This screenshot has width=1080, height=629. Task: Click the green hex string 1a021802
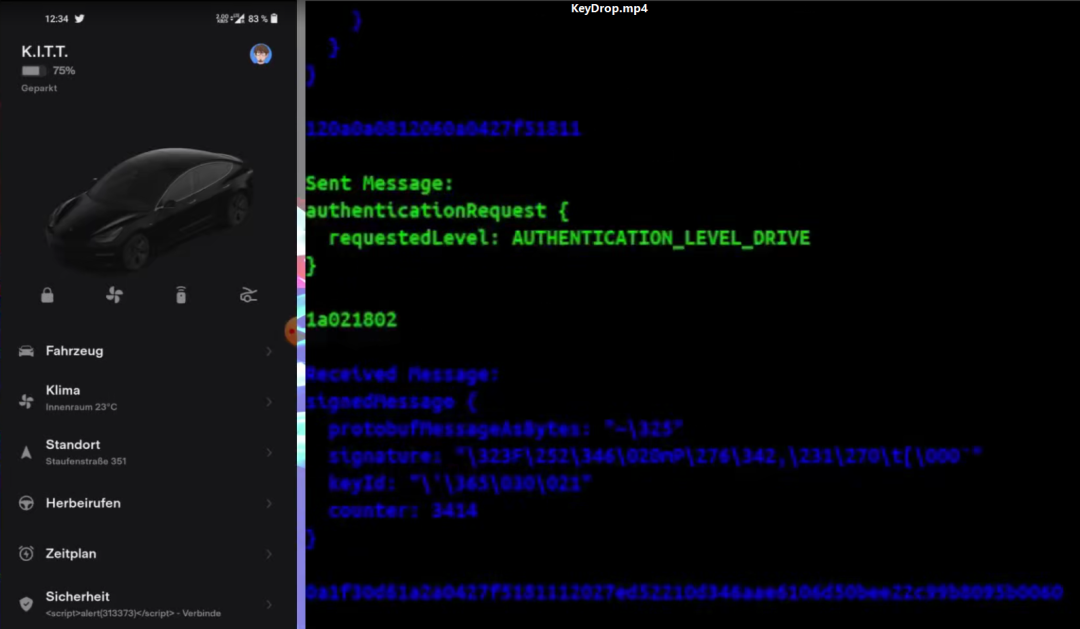pos(351,320)
